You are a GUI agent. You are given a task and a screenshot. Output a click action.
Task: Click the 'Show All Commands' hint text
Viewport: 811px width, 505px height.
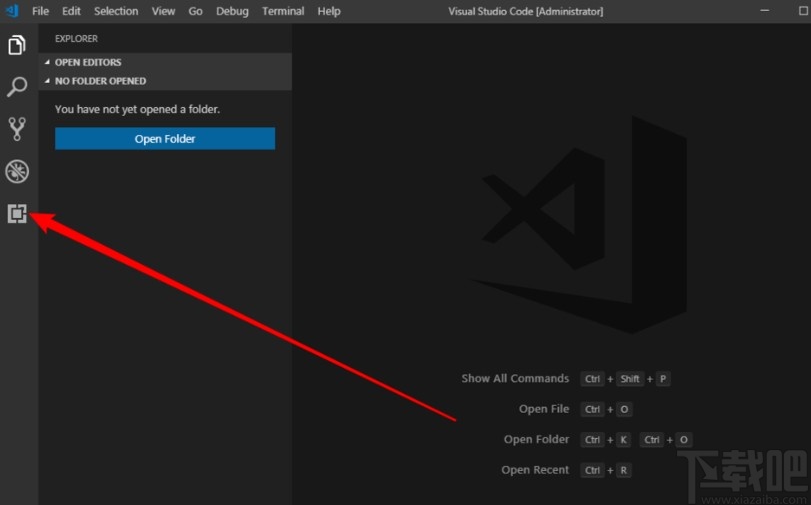(515, 378)
